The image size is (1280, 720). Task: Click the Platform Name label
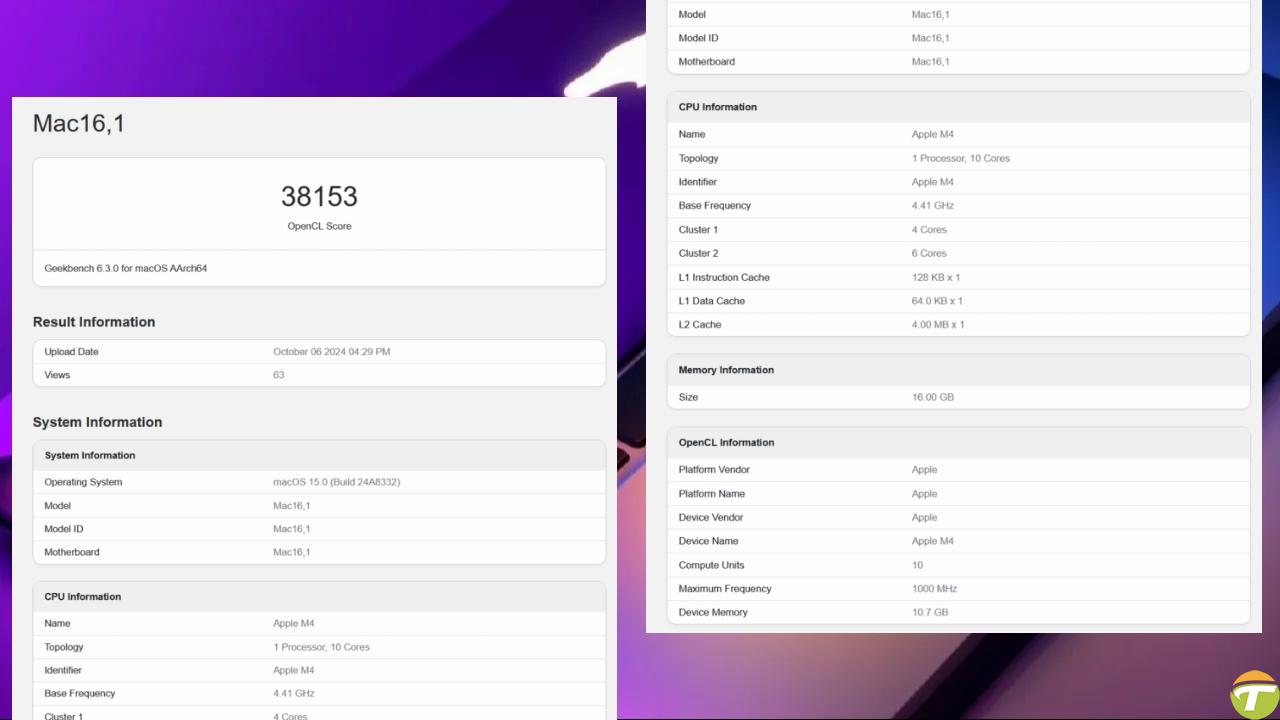(x=712, y=494)
